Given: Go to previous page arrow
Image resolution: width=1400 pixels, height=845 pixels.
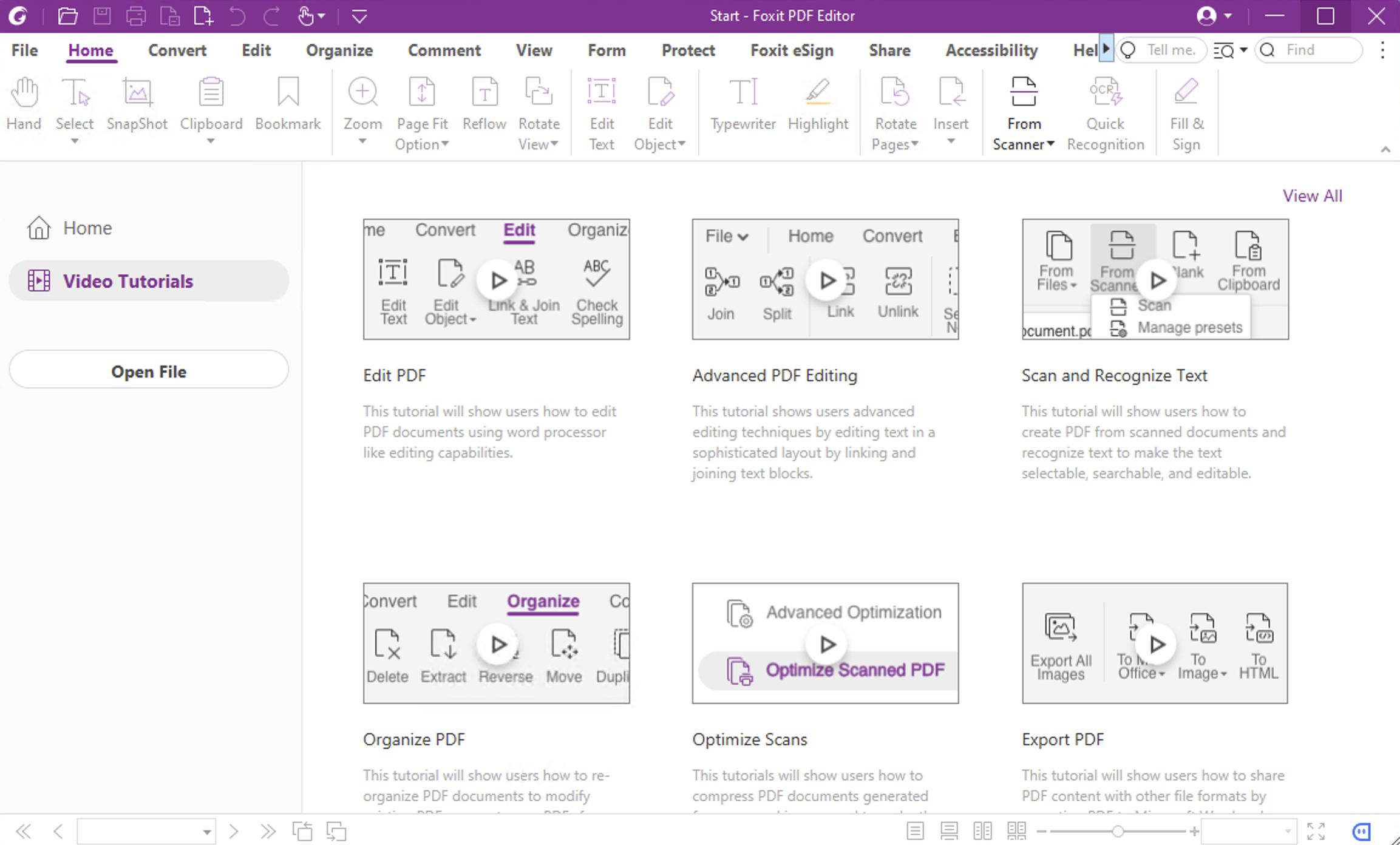Looking at the screenshot, I should [58, 831].
